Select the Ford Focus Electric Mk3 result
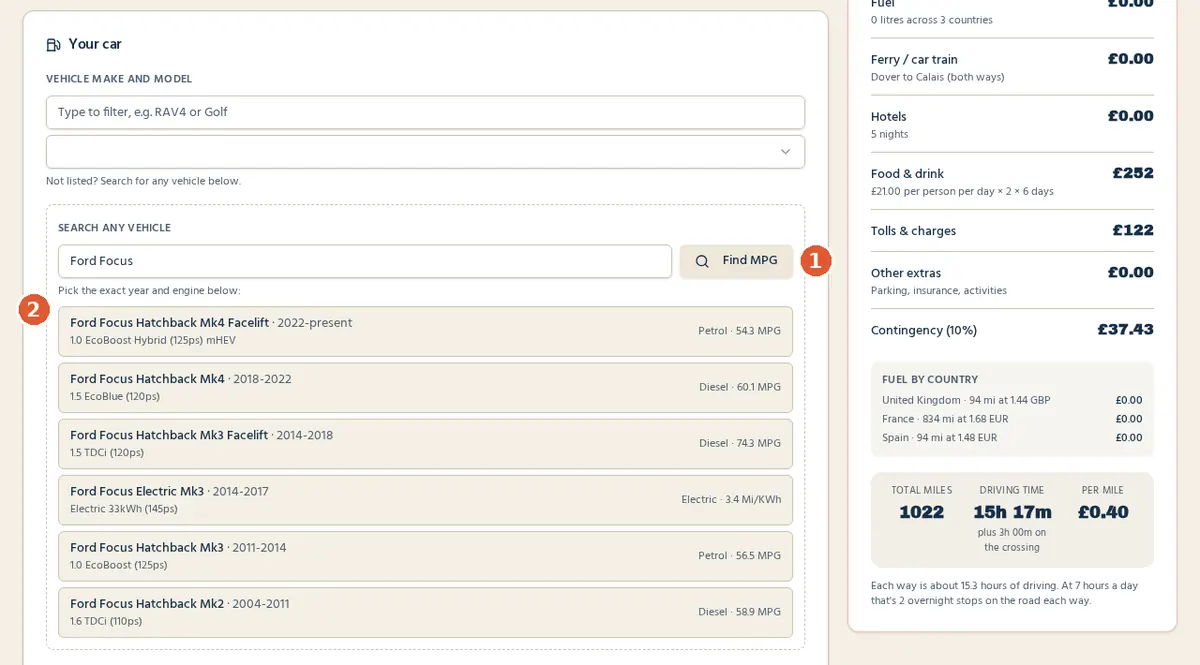The height and width of the screenshot is (665, 1200). tap(425, 500)
